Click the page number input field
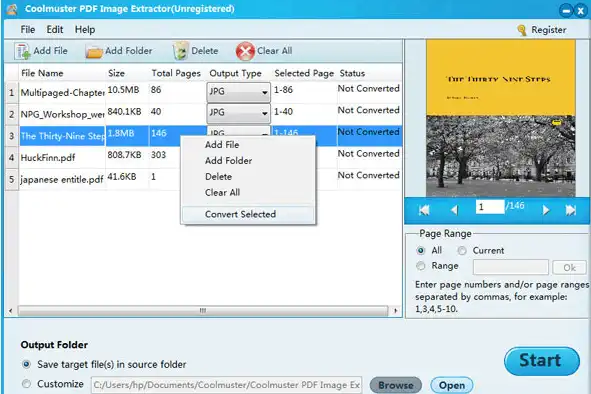 (490, 207)
